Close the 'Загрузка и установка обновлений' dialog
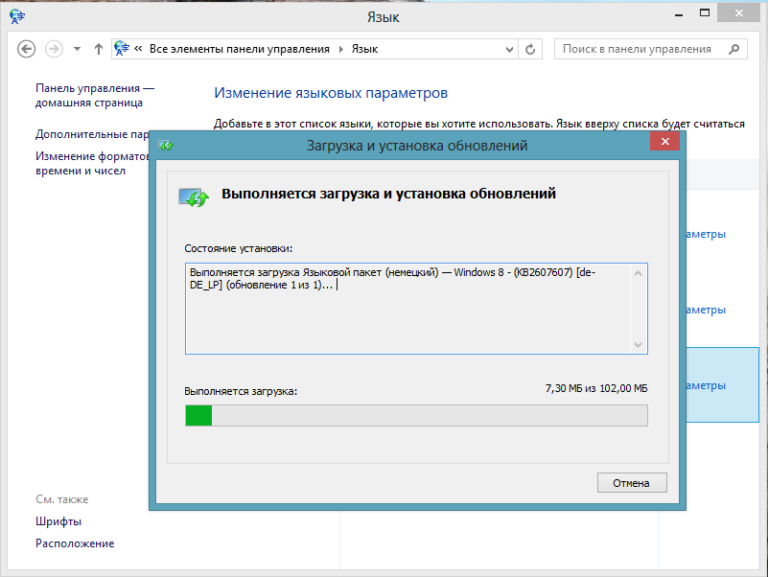Image resolution: width=768 pixels, height=577 pixels. (665, 142)
